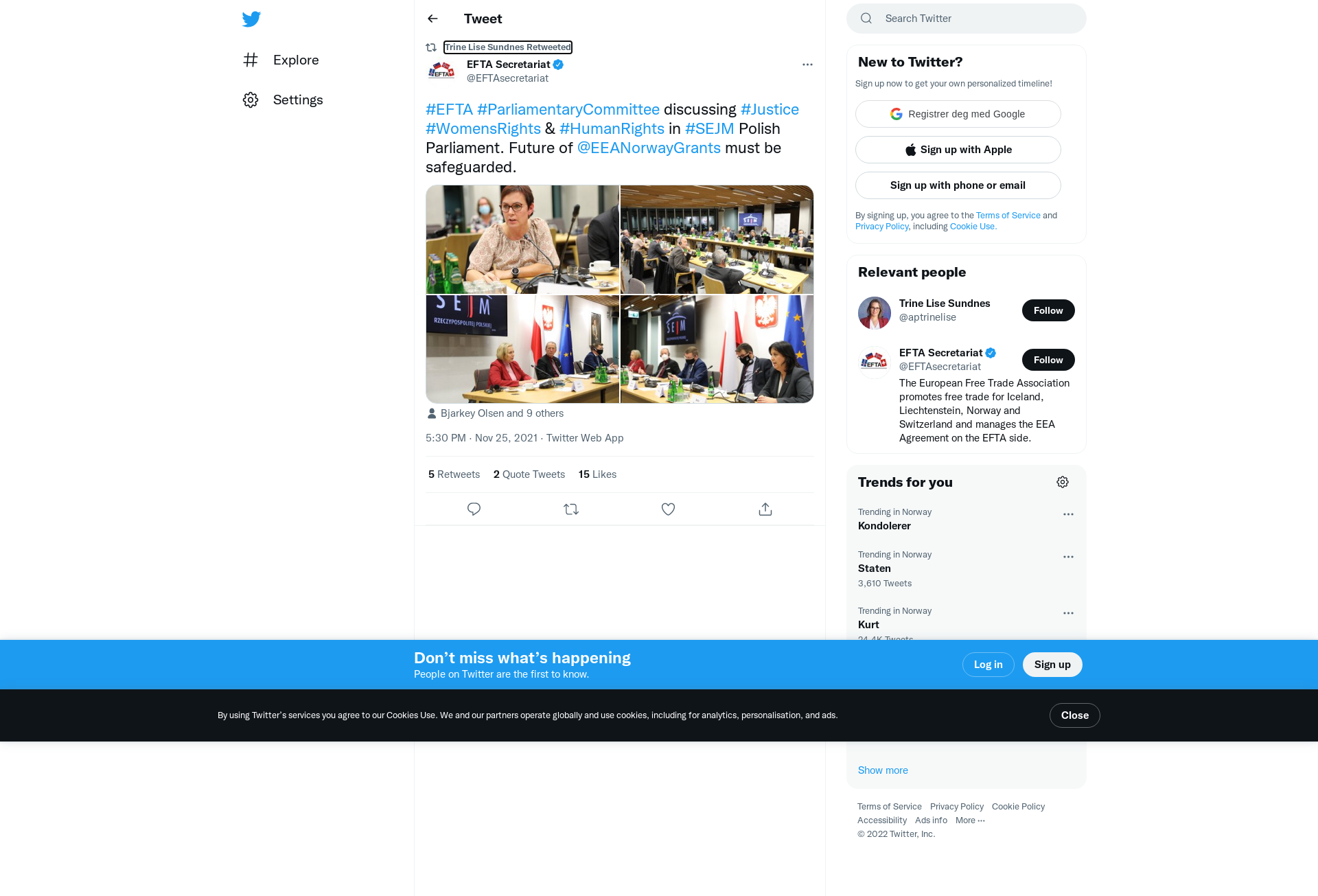Retweet using the retweet icon below the tweet
This screenshot has height=896, width=1318.
coord(571,509)
